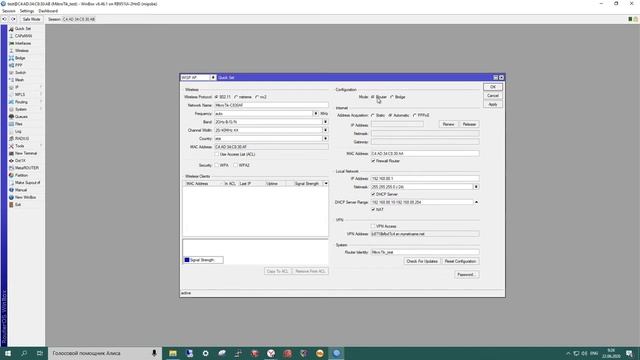Open taskbar search magnifier
Image resolution: width=640 pixels, height=360 pixels.
[24, 353]
